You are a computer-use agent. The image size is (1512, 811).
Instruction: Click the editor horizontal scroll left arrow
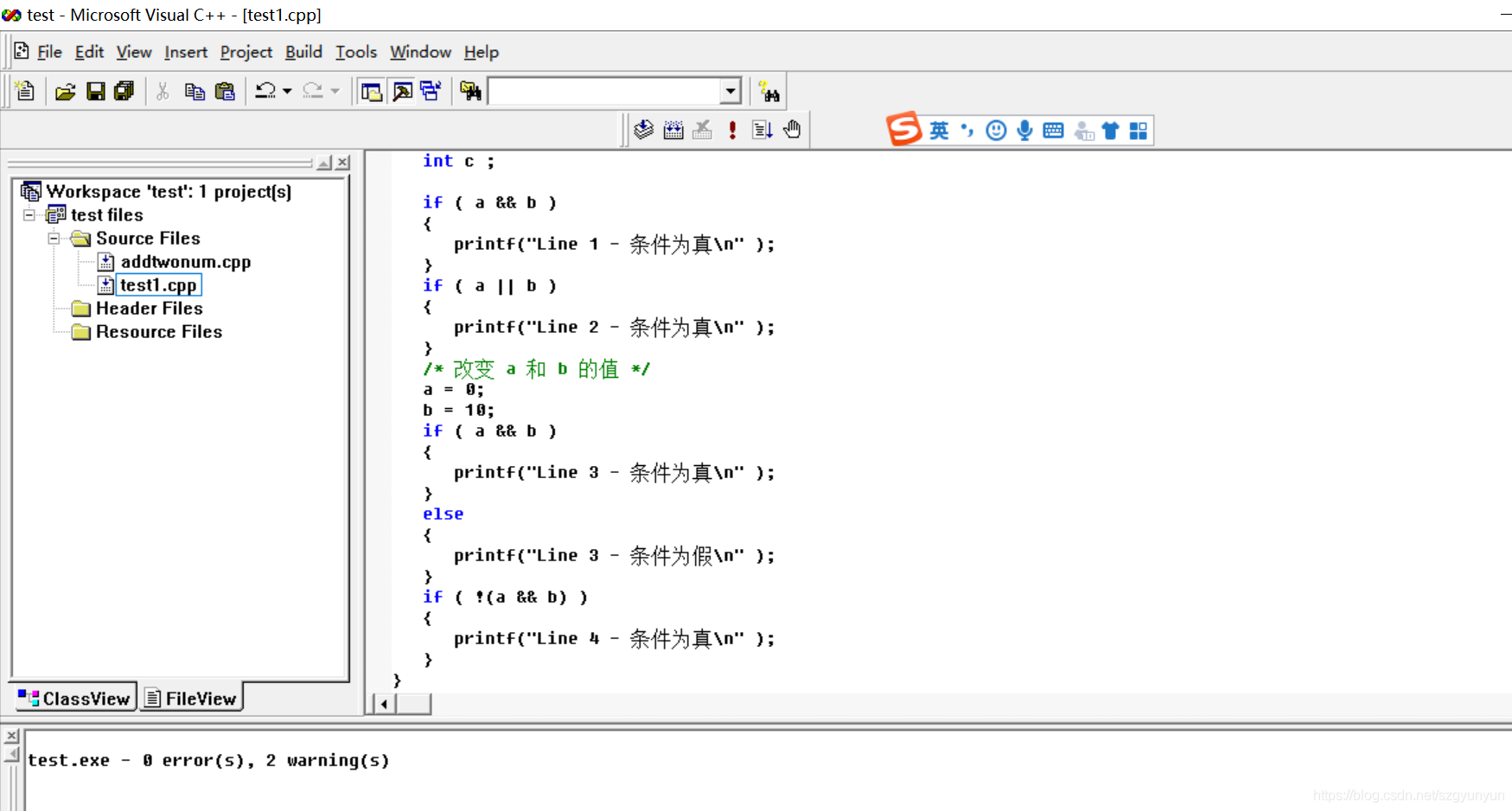pyautogui.click(x=384, y=704)
